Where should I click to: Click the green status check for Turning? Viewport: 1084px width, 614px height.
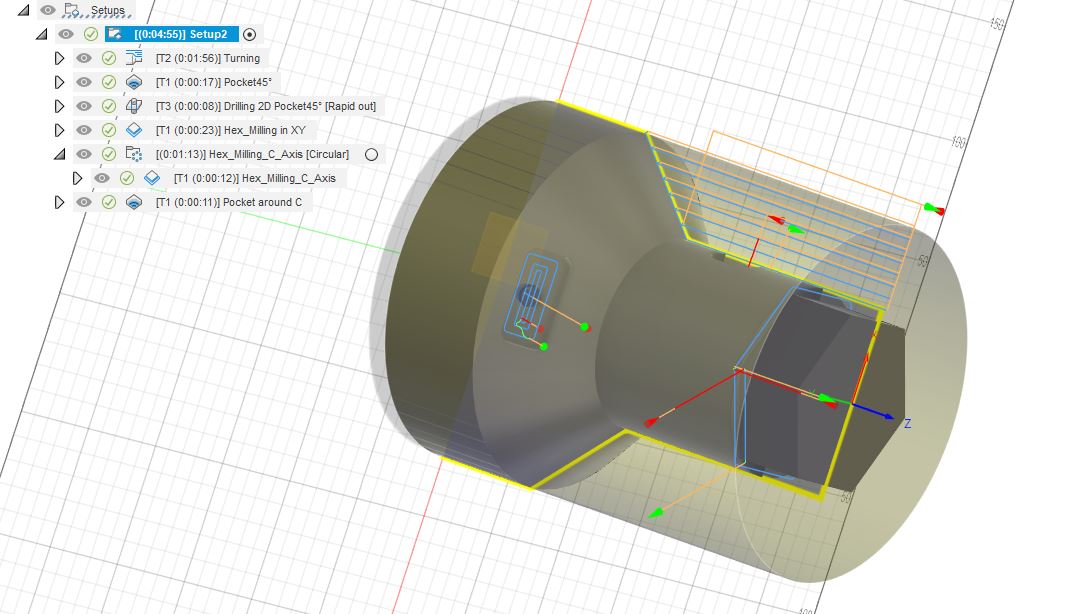(109, 58)
